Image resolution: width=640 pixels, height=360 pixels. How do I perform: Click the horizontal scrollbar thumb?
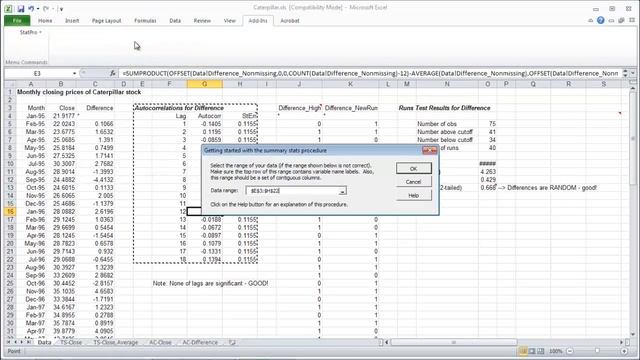pyautogui.click(x=453, y=342)
